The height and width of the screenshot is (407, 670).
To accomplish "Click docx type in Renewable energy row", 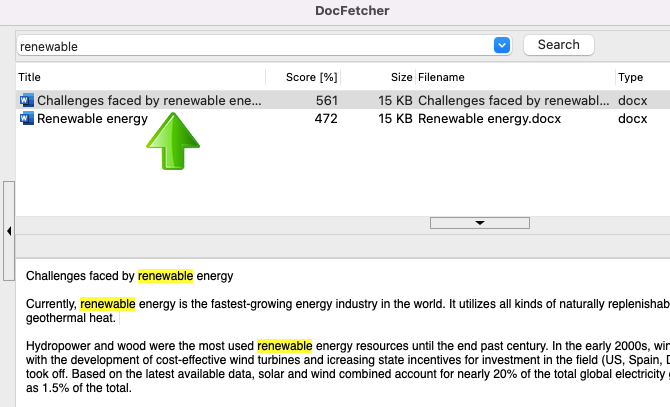I will 632,118.
